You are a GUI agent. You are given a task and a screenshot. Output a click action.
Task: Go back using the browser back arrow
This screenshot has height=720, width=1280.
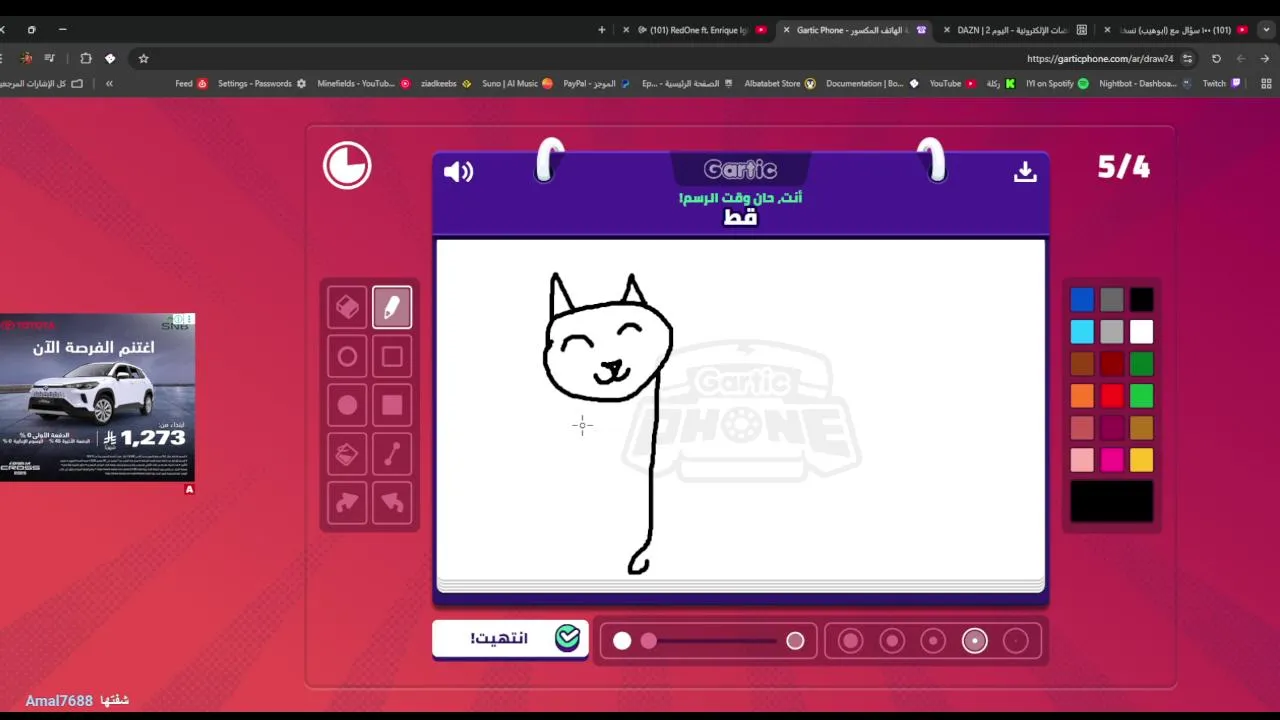[x=1265, y=58]
